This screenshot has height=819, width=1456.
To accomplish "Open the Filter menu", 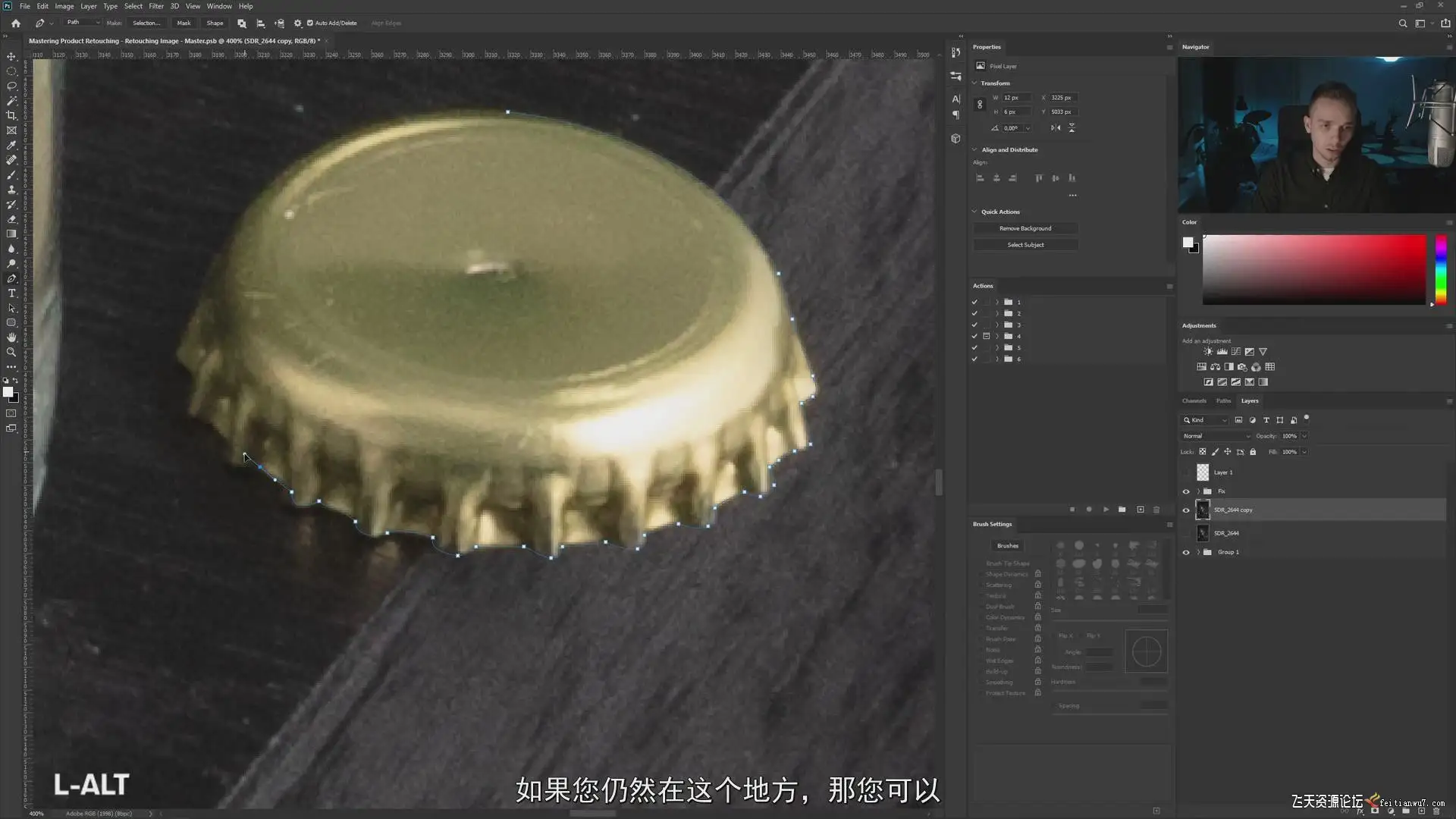I will click(x=156, y=6).
